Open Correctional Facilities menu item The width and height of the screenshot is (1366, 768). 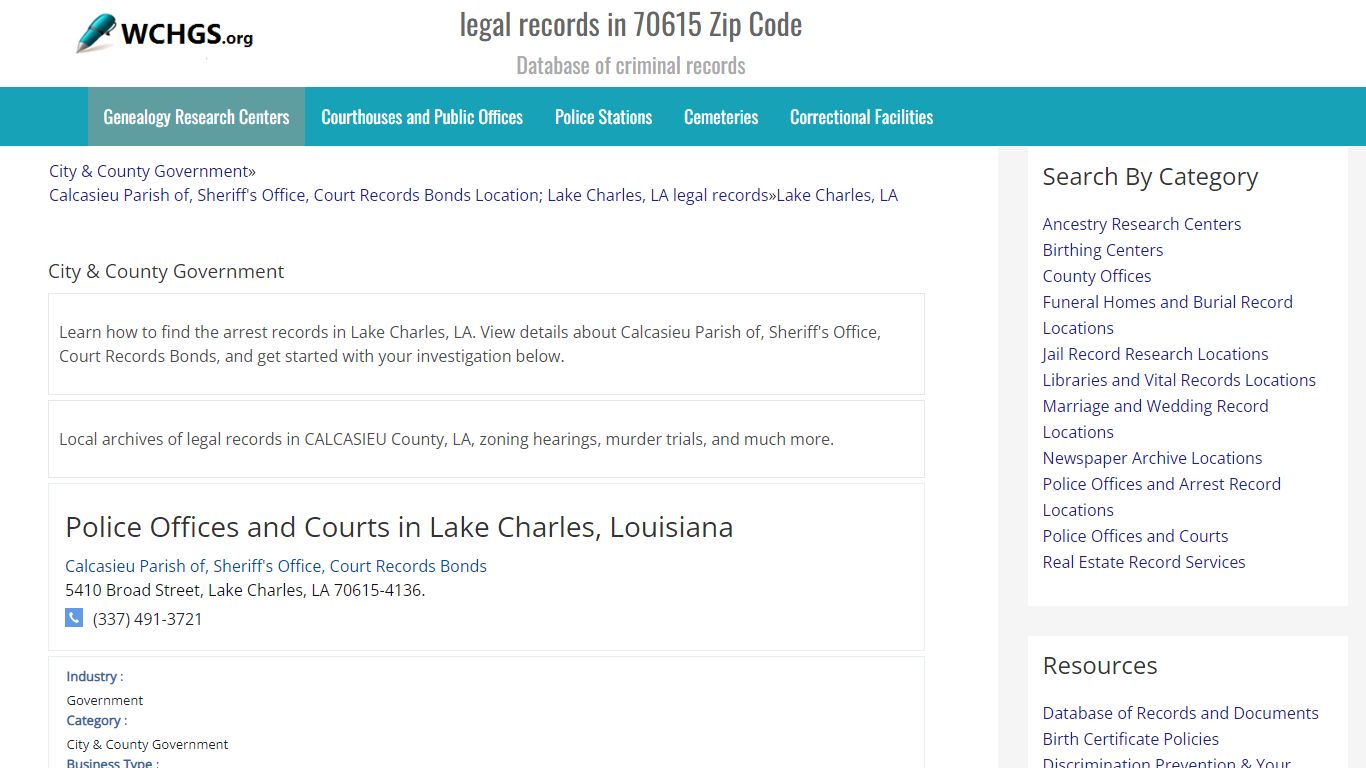point(861,117)
